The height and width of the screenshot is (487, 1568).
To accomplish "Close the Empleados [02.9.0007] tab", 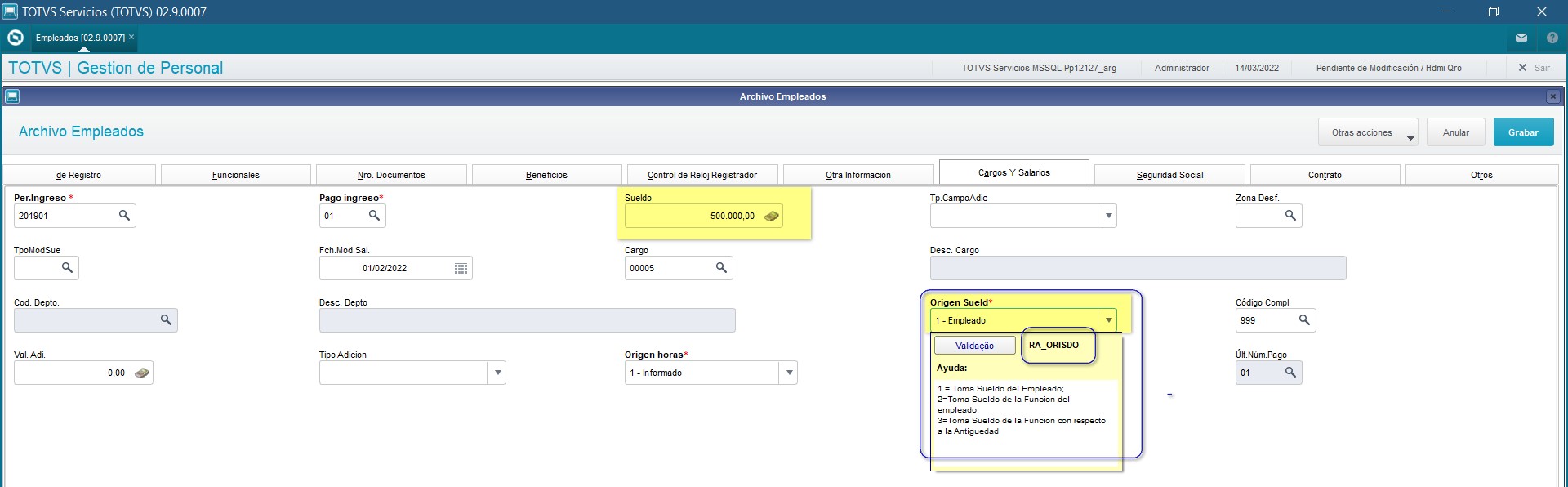I will [131, 37].
